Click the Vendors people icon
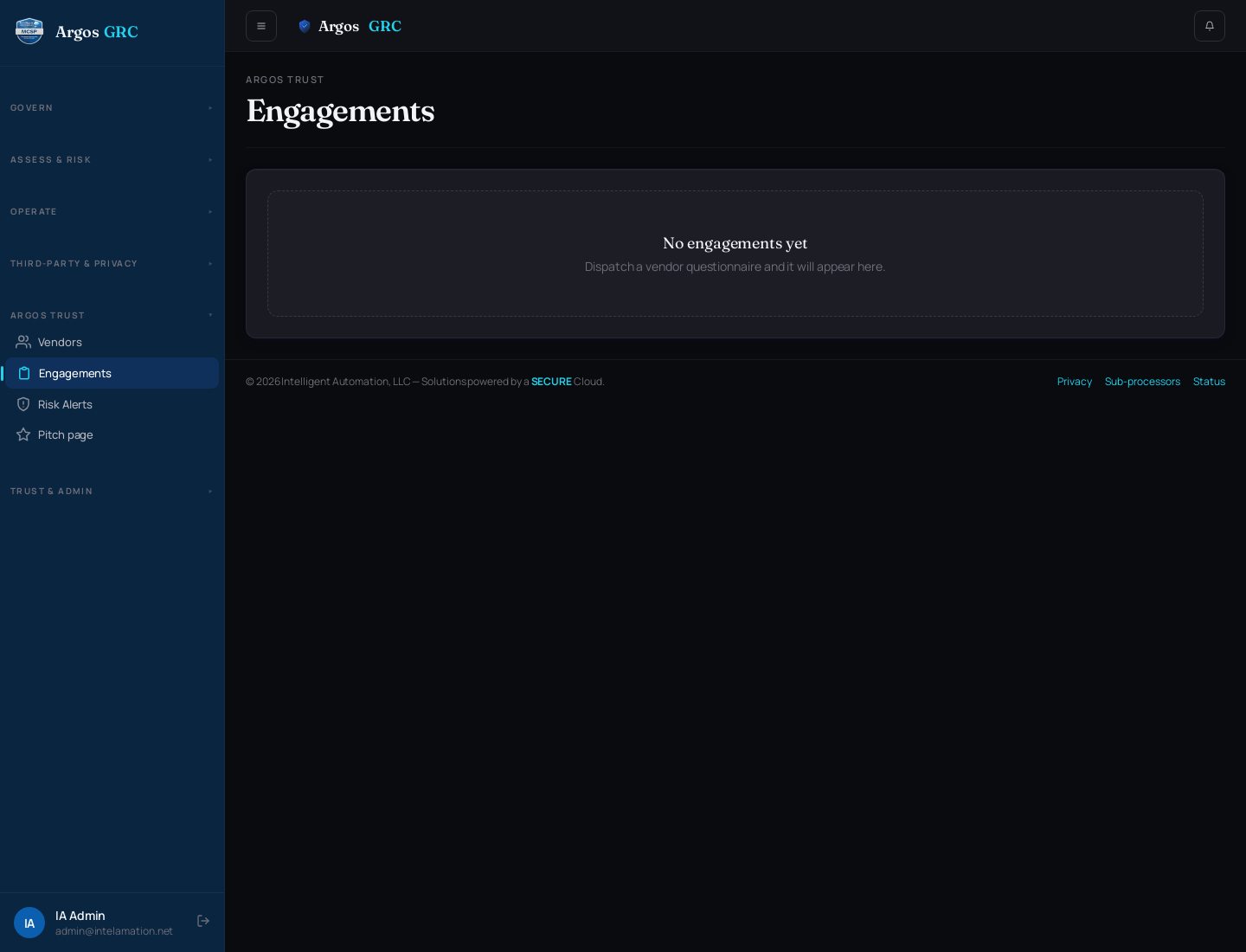The height and width of the screenshot is (952, 1246). [x=23, y=342]
